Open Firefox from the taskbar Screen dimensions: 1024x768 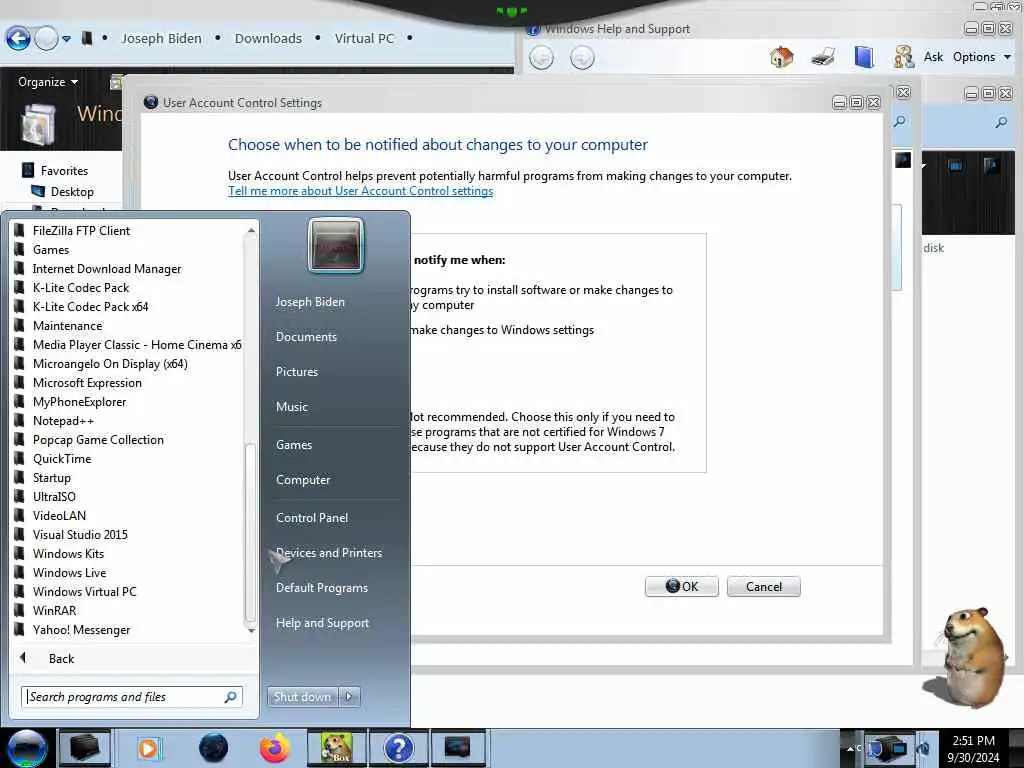[x=275, y=748]
